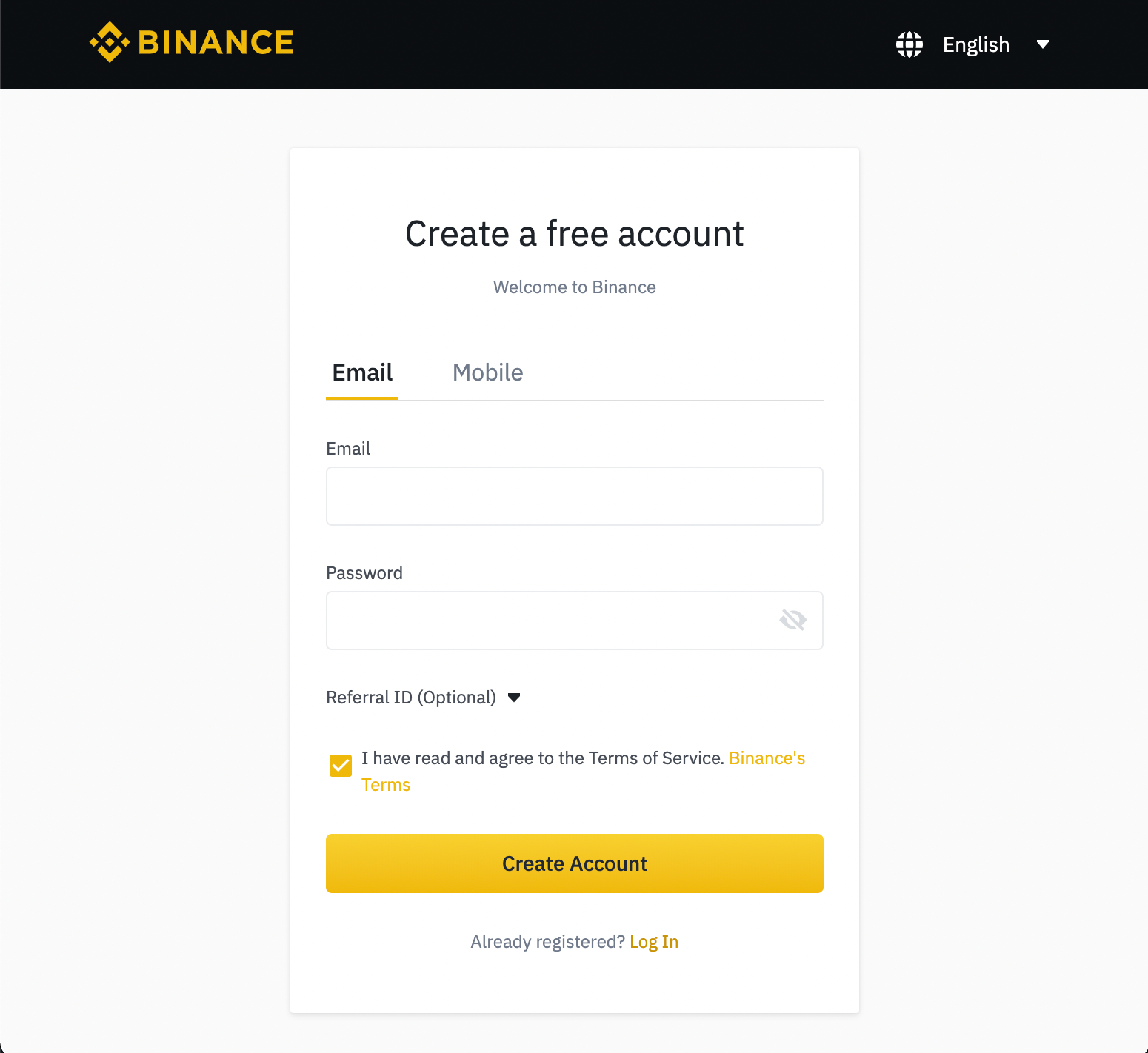Image resolution: width=1148 pixels, height=1053 pixels.
Task: Click the Create a free account heading
Action: pos(575,234)
